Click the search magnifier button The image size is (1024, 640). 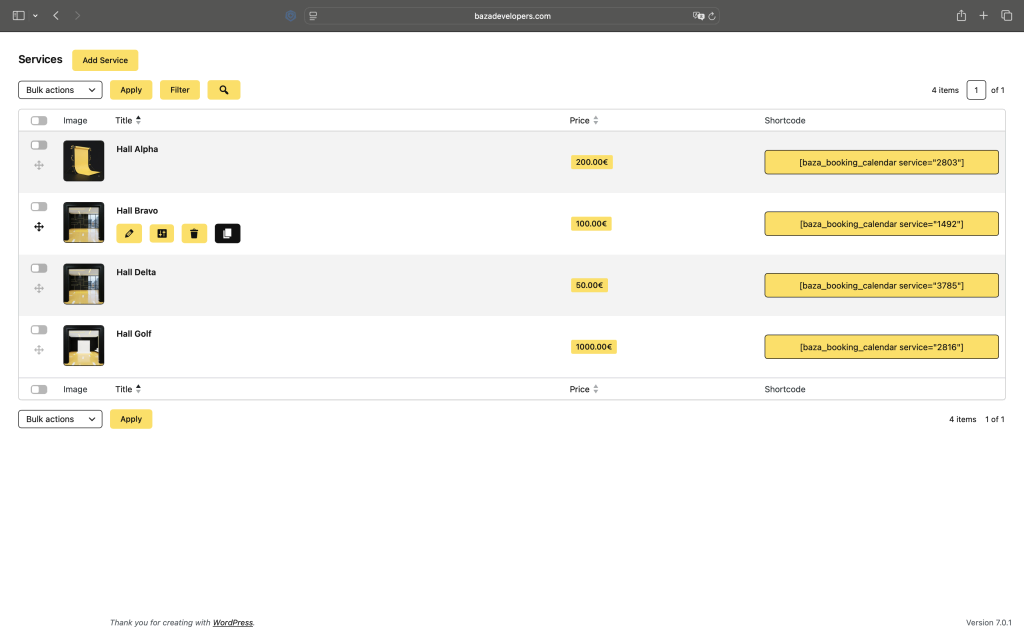coord(223,90)
